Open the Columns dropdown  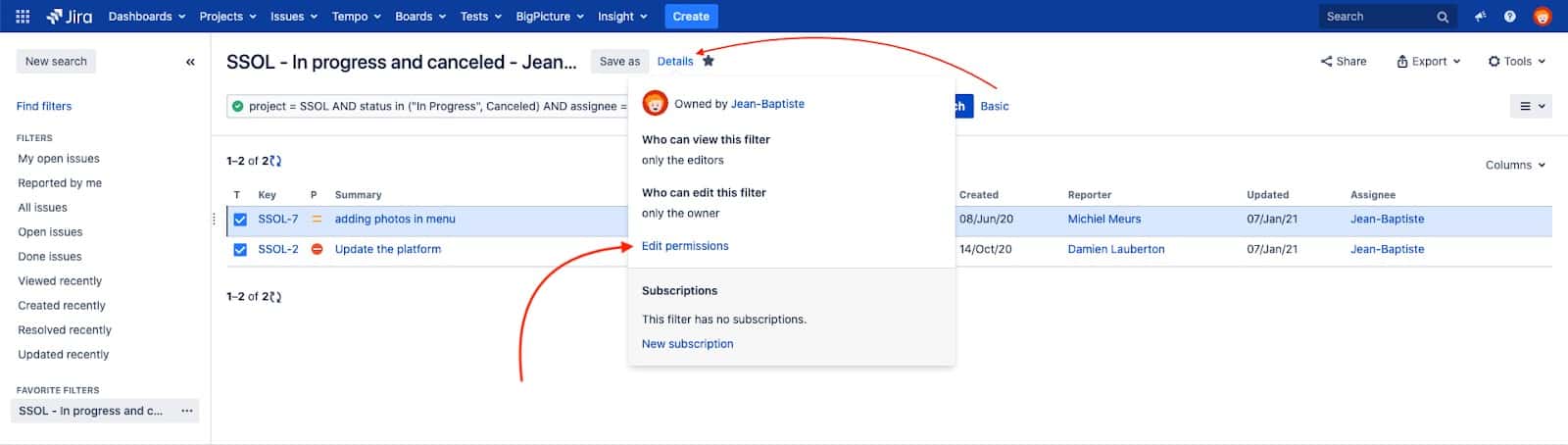[1515, 165]
